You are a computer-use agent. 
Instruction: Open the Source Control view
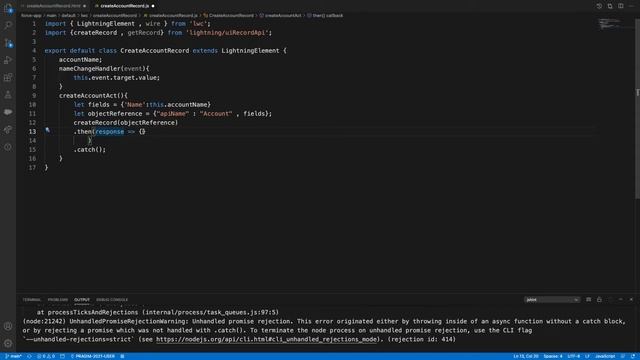(8, 42)
